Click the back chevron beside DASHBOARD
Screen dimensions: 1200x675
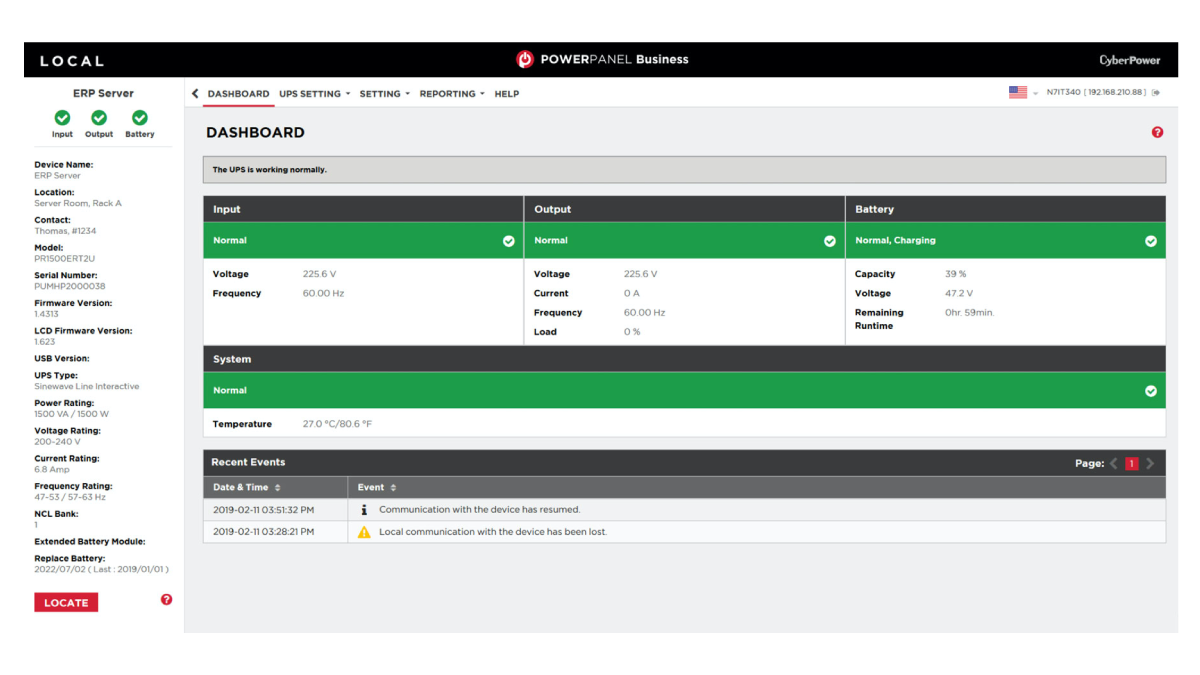tap(195, 93)
